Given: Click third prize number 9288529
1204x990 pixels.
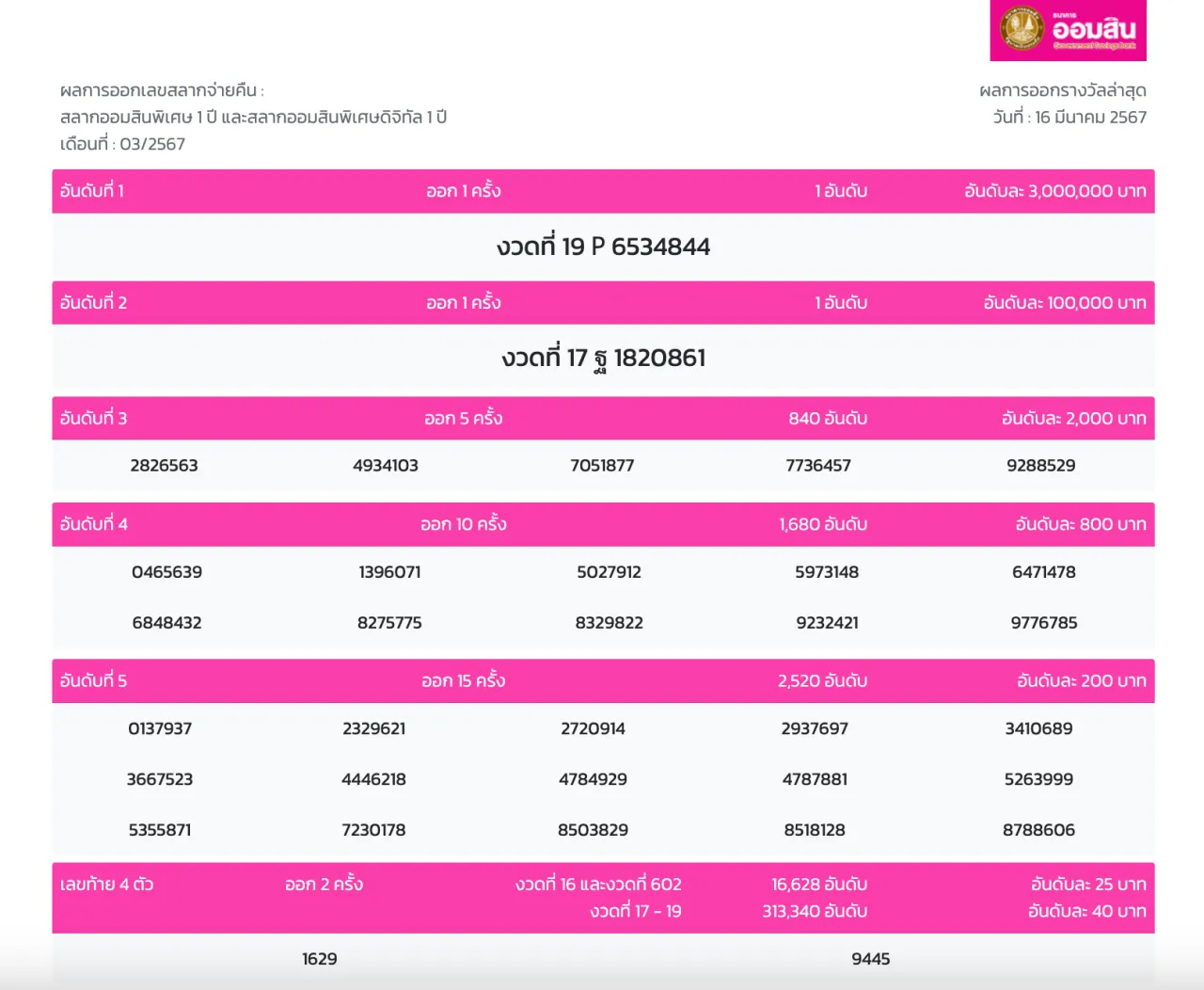Looking at the screenshot, I should click(x=1040, y=466).
